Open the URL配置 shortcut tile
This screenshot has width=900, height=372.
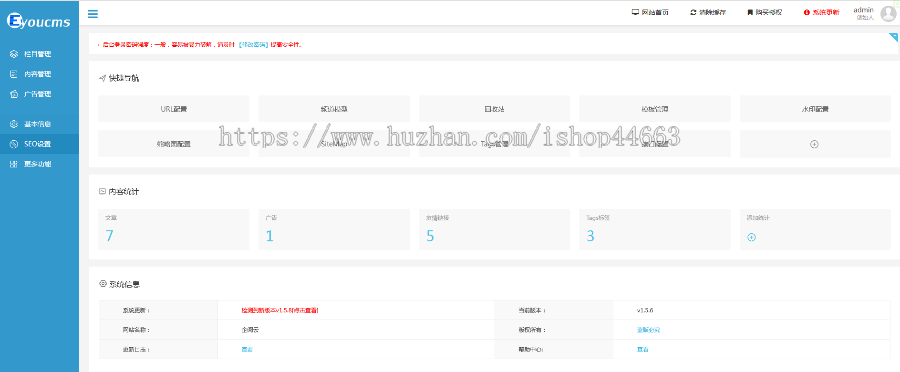(173, 108)
